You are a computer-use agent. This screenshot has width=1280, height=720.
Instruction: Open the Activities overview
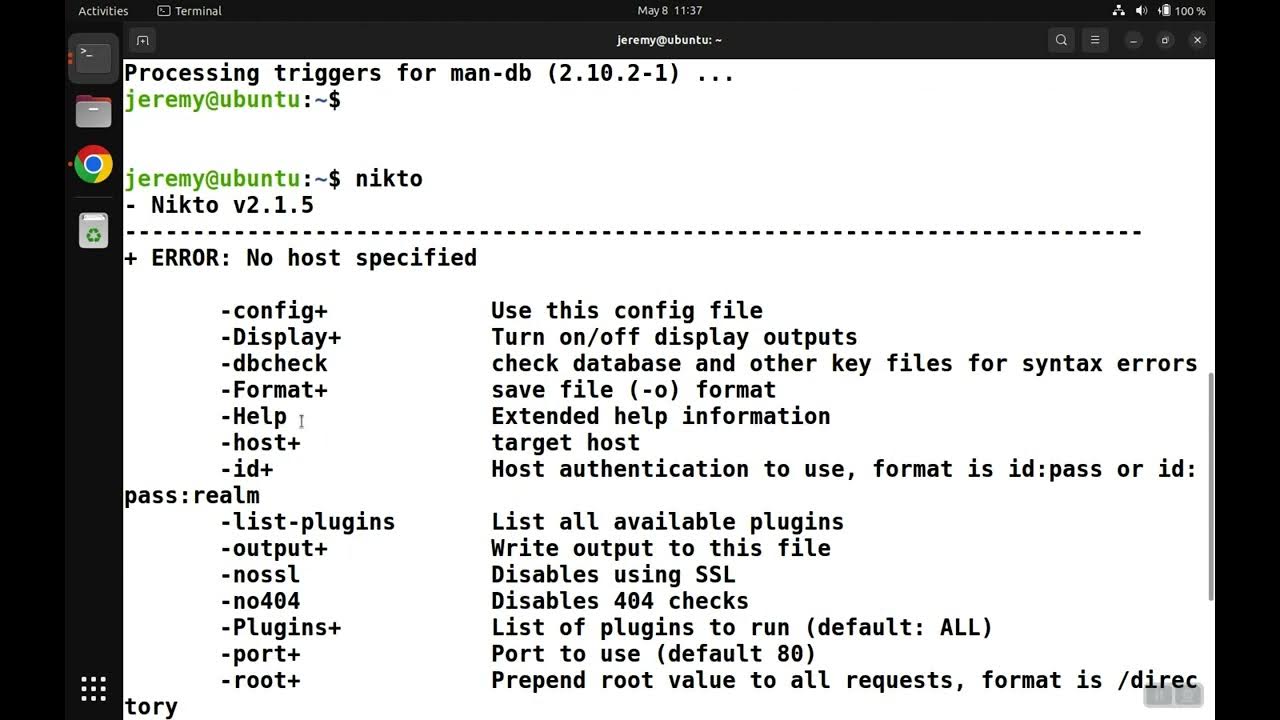[103, 11]
